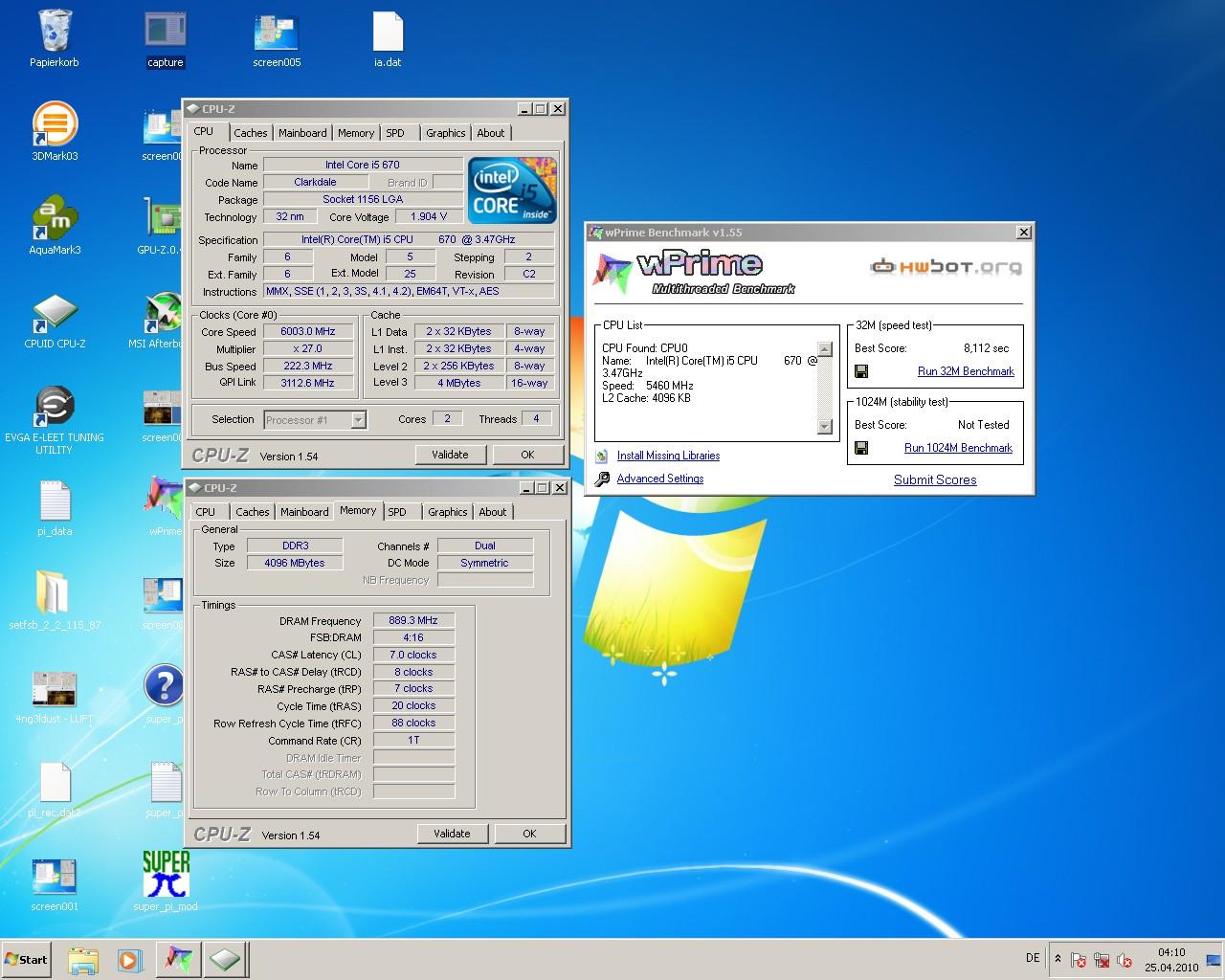Open the Advanced Settings link
The image size is (1225, 980).
(x=660, y=479)
